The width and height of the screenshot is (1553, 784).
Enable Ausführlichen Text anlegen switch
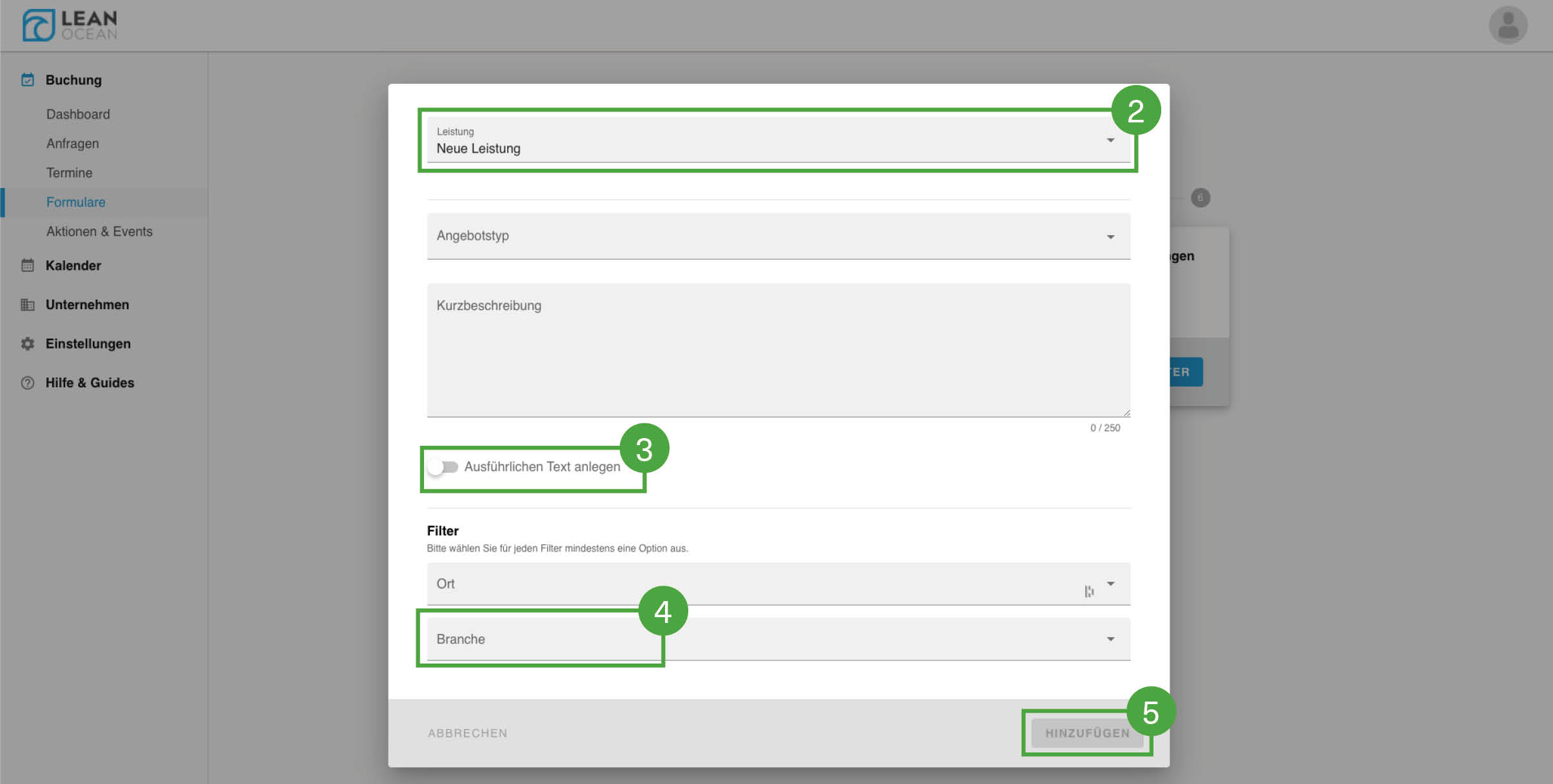[x=443, y=467]
